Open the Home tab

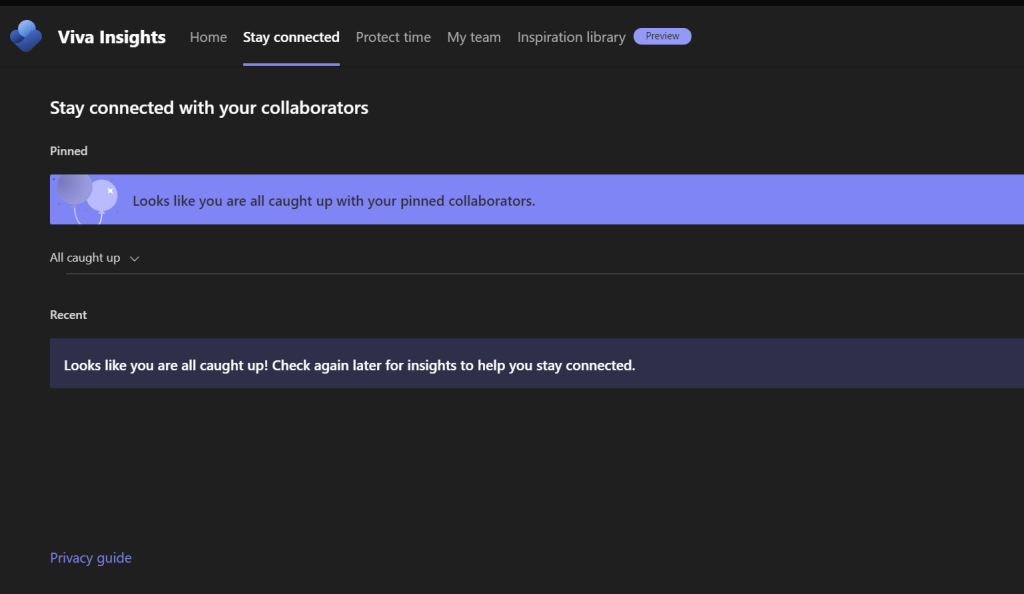pyautogui.click(x=208, y=37)
